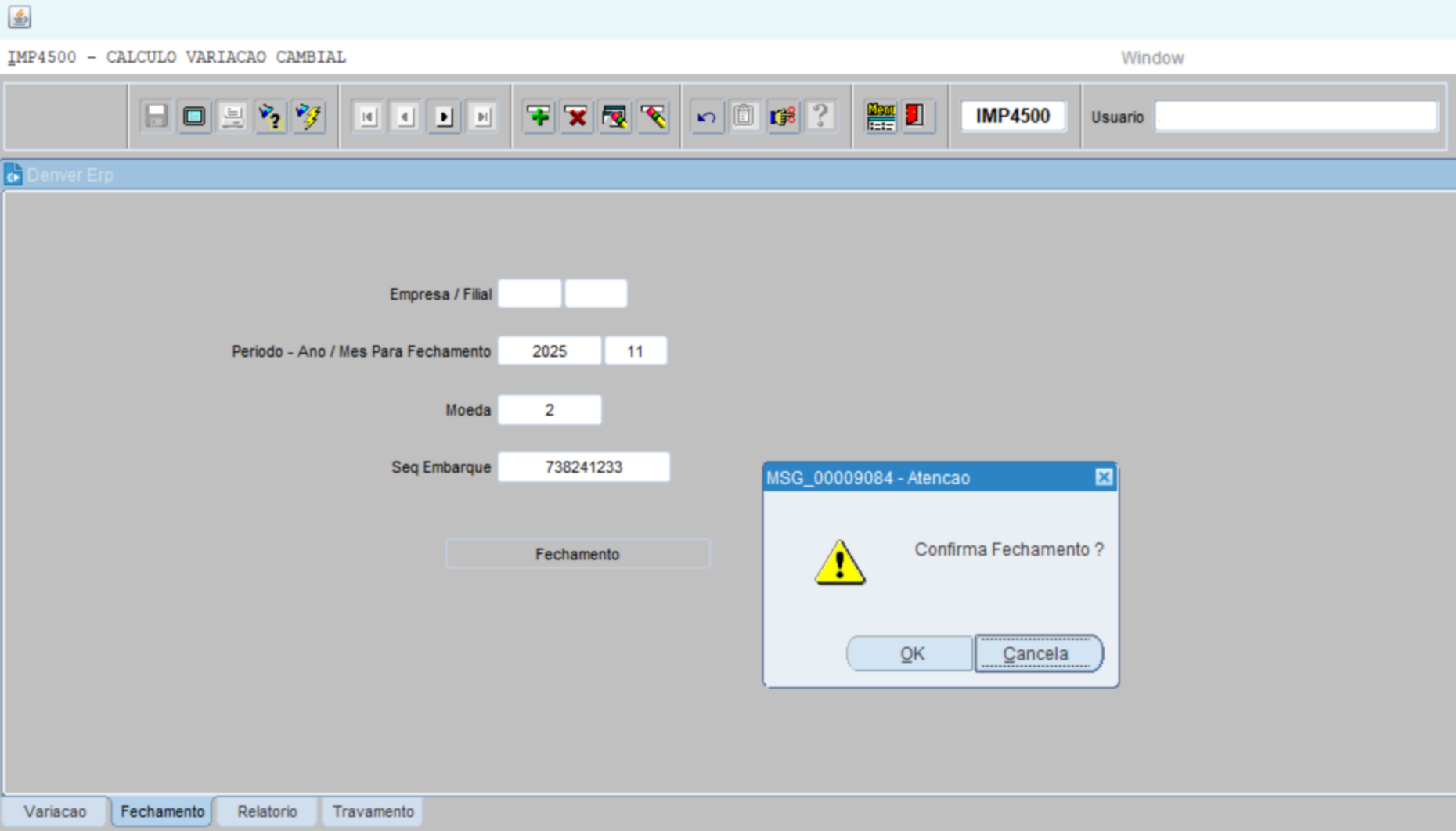Open the Relatorio tab
Viewport: 1456px width, 831px height.
267,811
